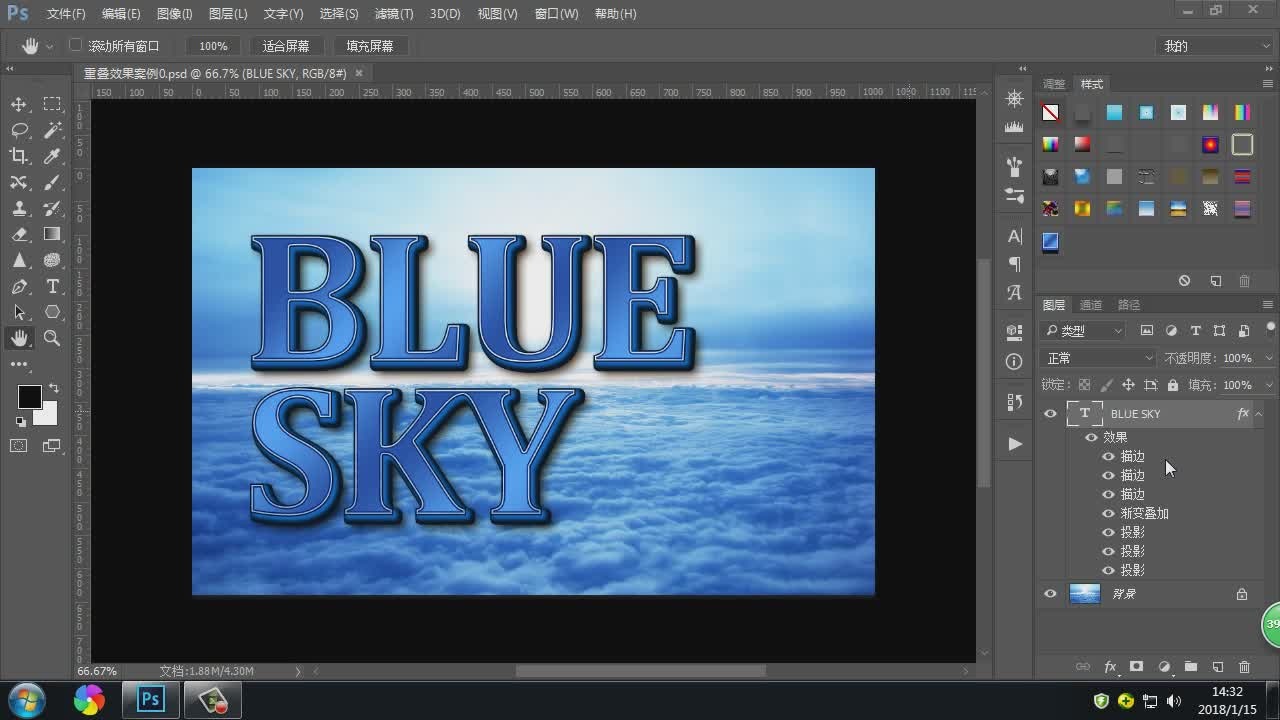
Task: Click the 100% zoom button
Action: (x=213, y=46)
